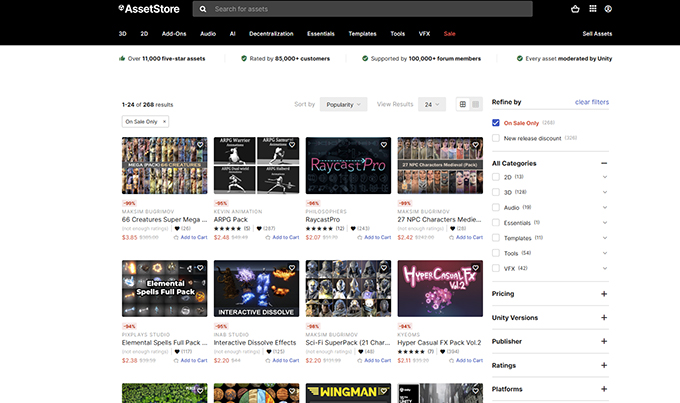680x403 pixels.
Task: Open the apps grid icon in header
Action: (x=592, y=9)
